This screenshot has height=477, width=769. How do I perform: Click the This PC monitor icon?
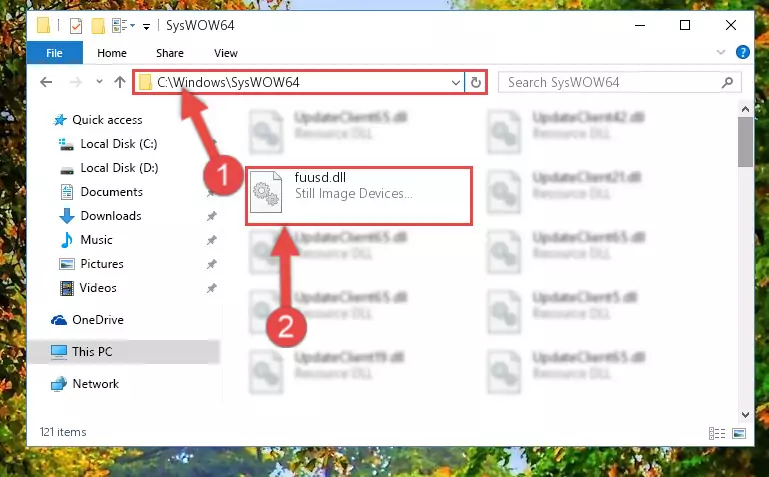click(x=59, y=352)
